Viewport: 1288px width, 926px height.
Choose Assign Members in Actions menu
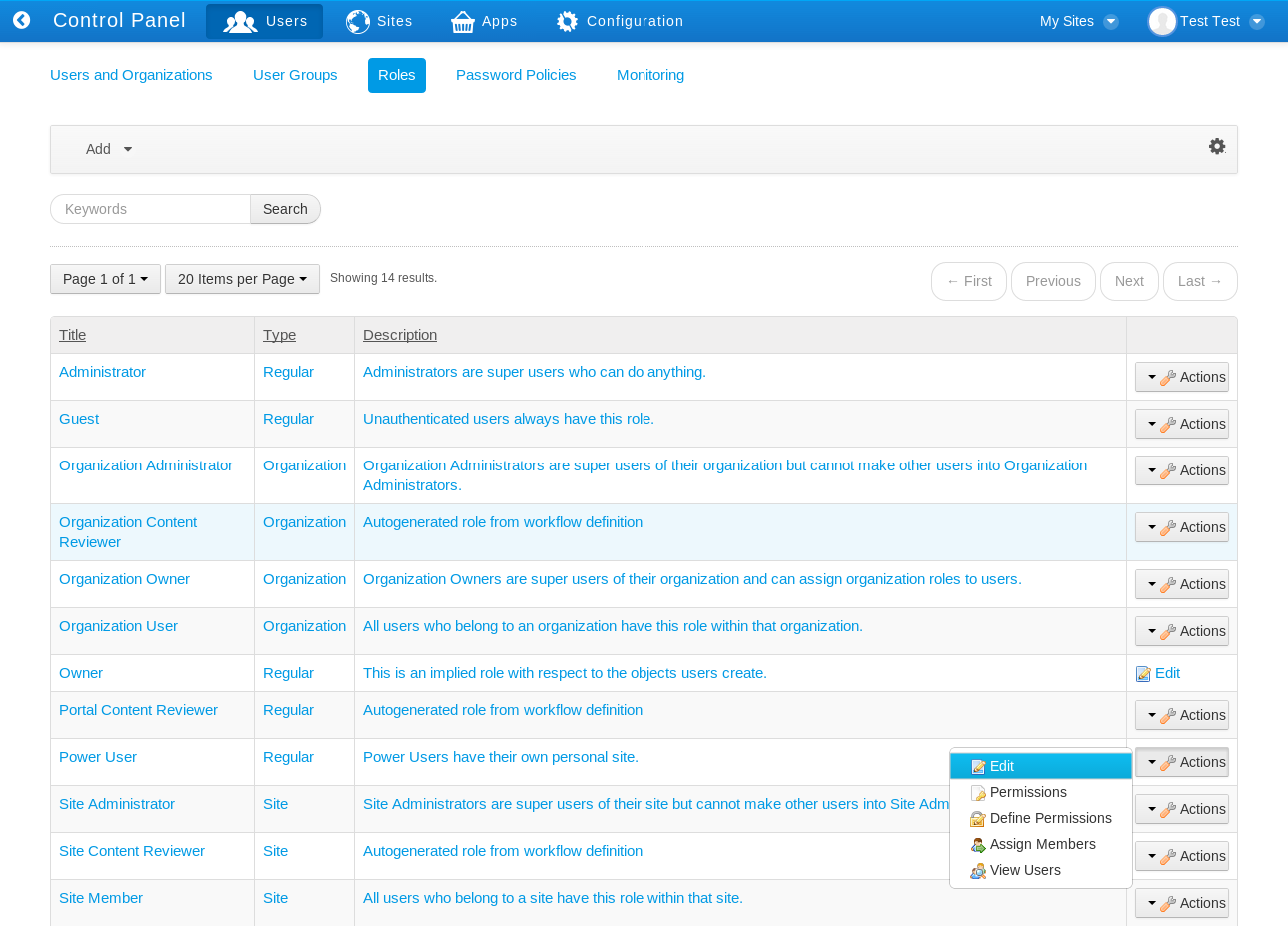(x=1041, y=844)
